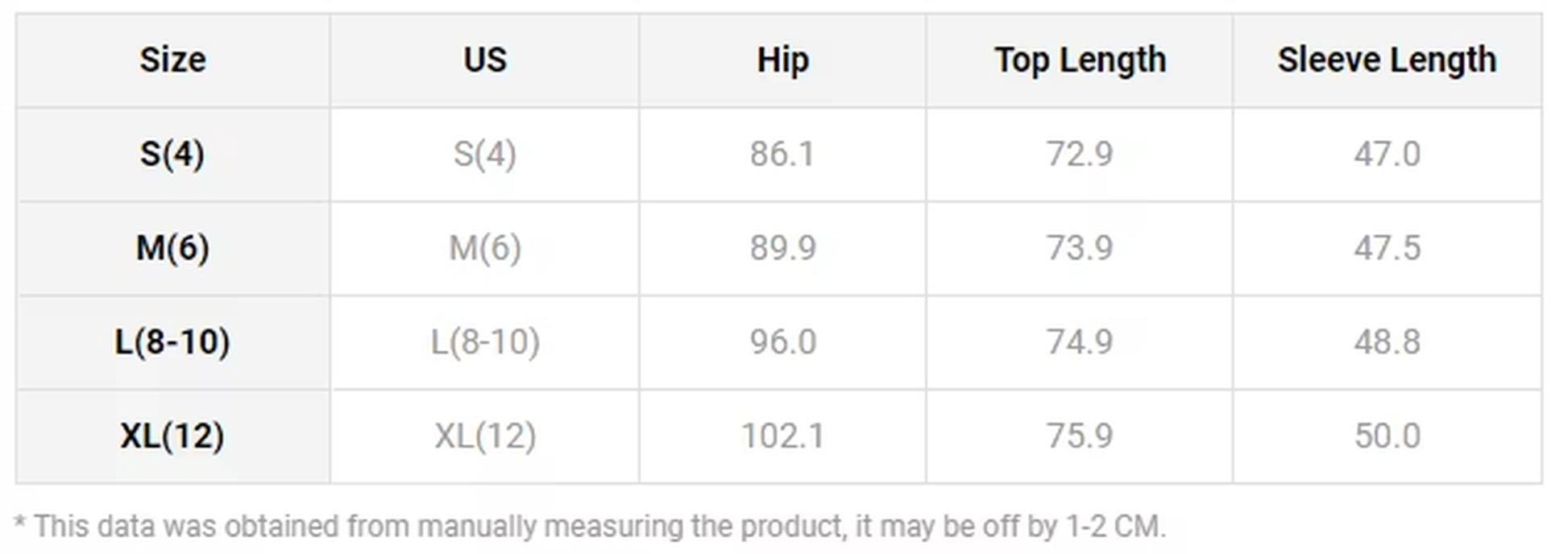Image resolution: width=1568 pixels, height=554 pixels.
Task: Click hip measurement 86.1
Action: pos(782,154)
